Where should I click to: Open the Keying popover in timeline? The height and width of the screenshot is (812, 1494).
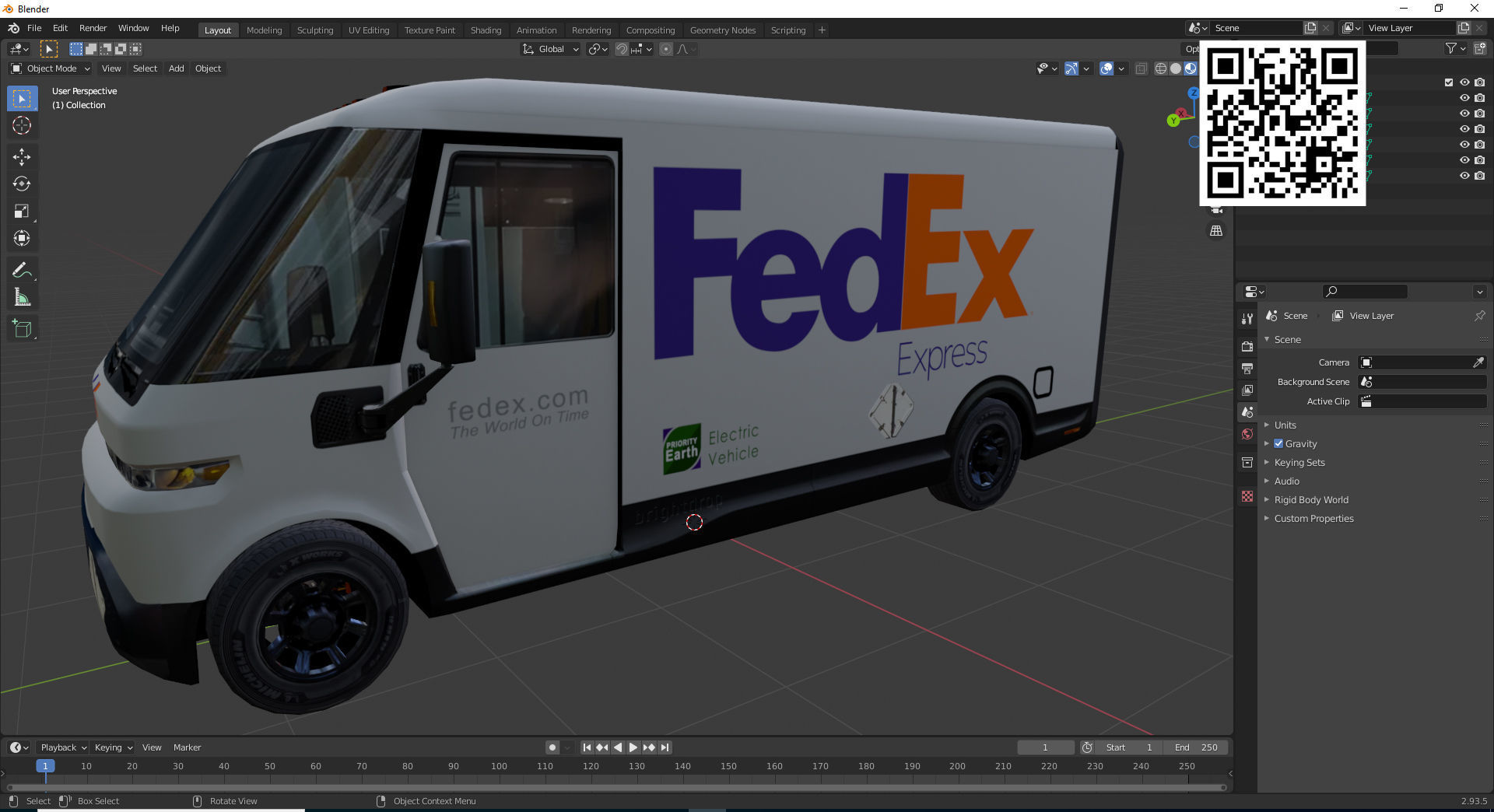[x=112, y=747]
